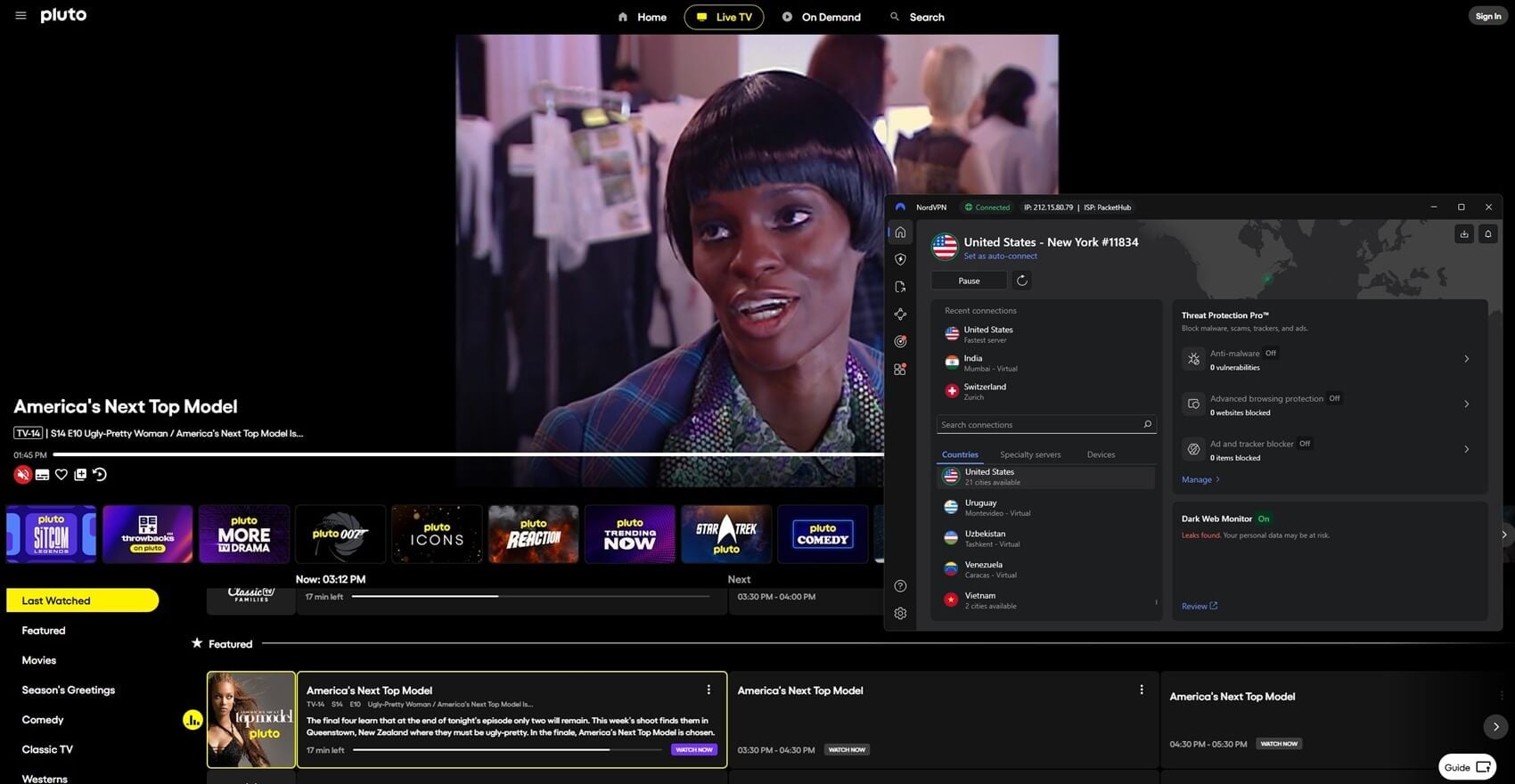The width and height of the screenshot is (1515, 784).
Task: Open the Pluto hamburger menu
Action: coord(20,16)
